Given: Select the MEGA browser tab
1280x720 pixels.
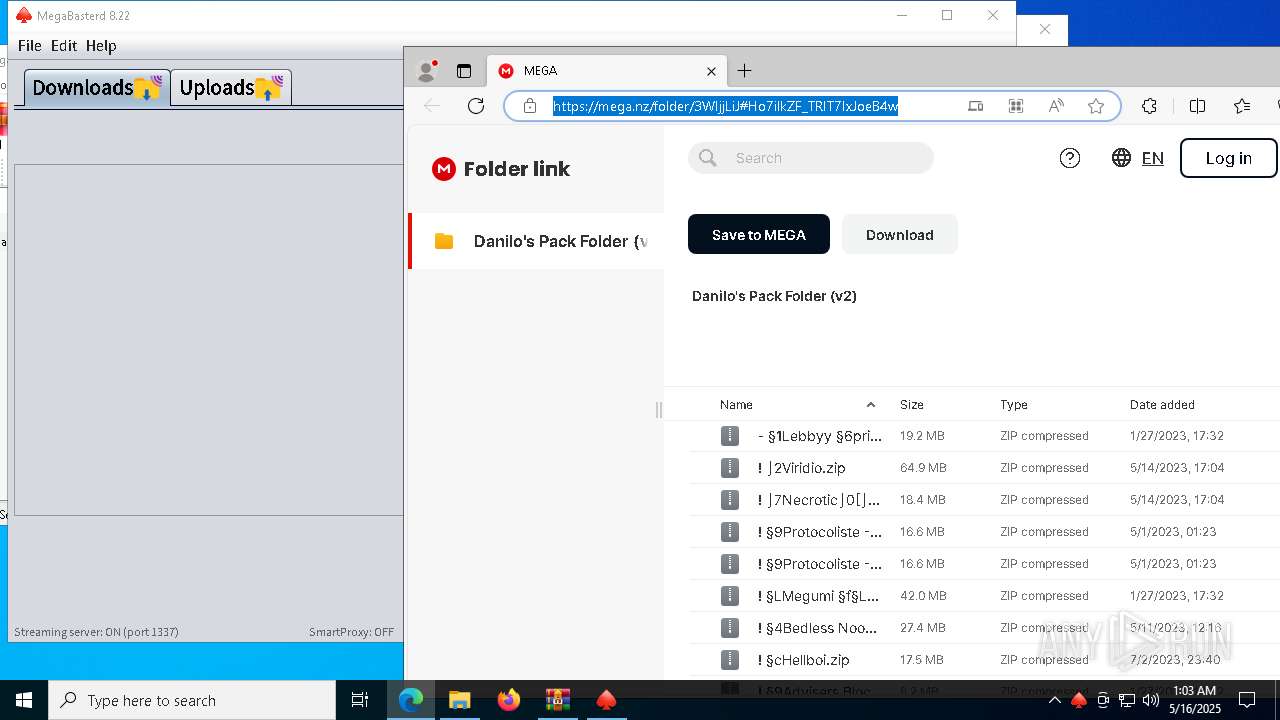Looking at the screenshot, I should [x=608, y=71].
